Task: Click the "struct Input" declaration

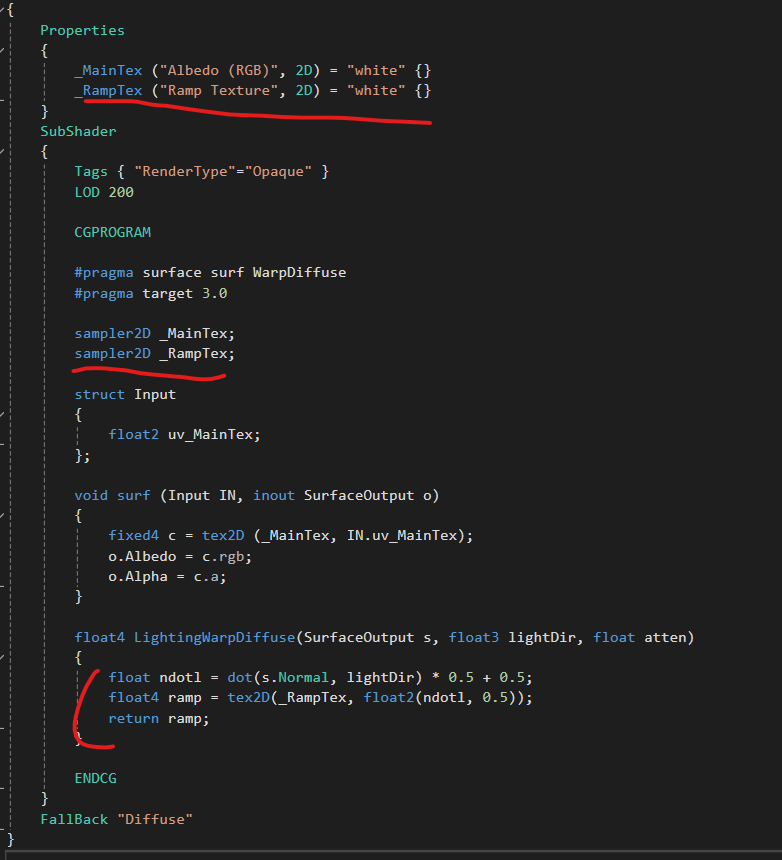Action: coord(125,394)
